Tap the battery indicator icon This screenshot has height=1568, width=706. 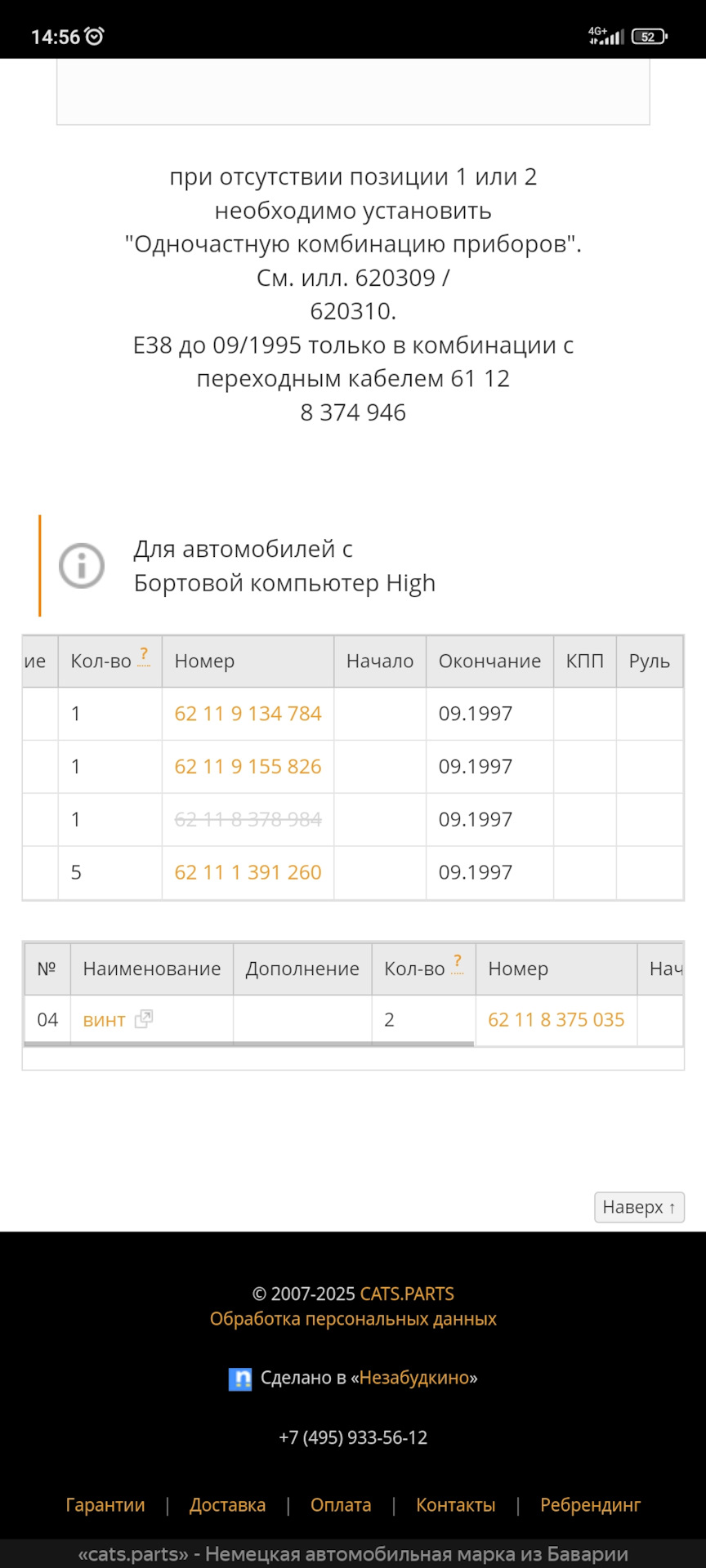pyautogui.click(x=650, y=36)
